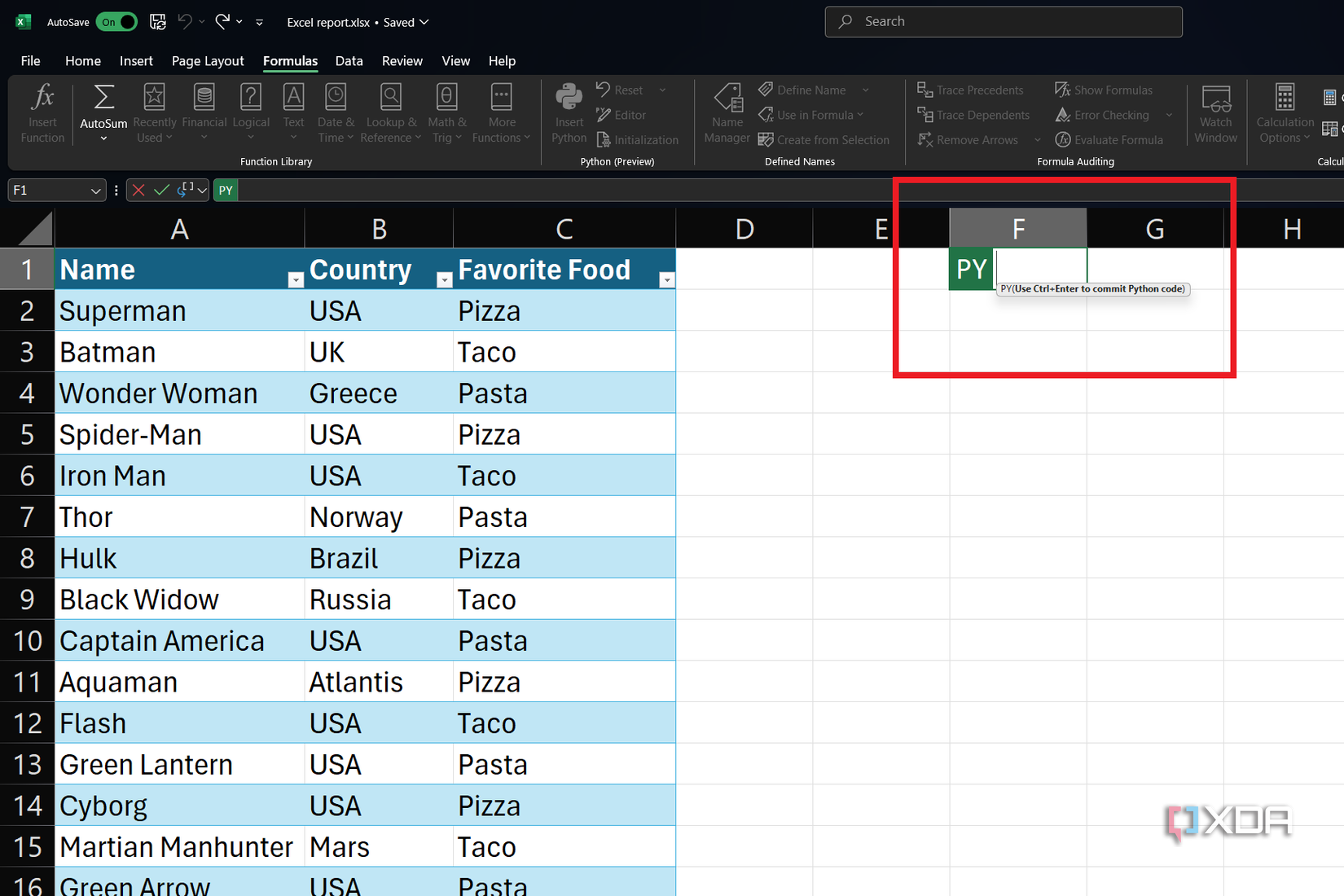Click Create from Selection

pyautogui.click(x=824, y=139)
